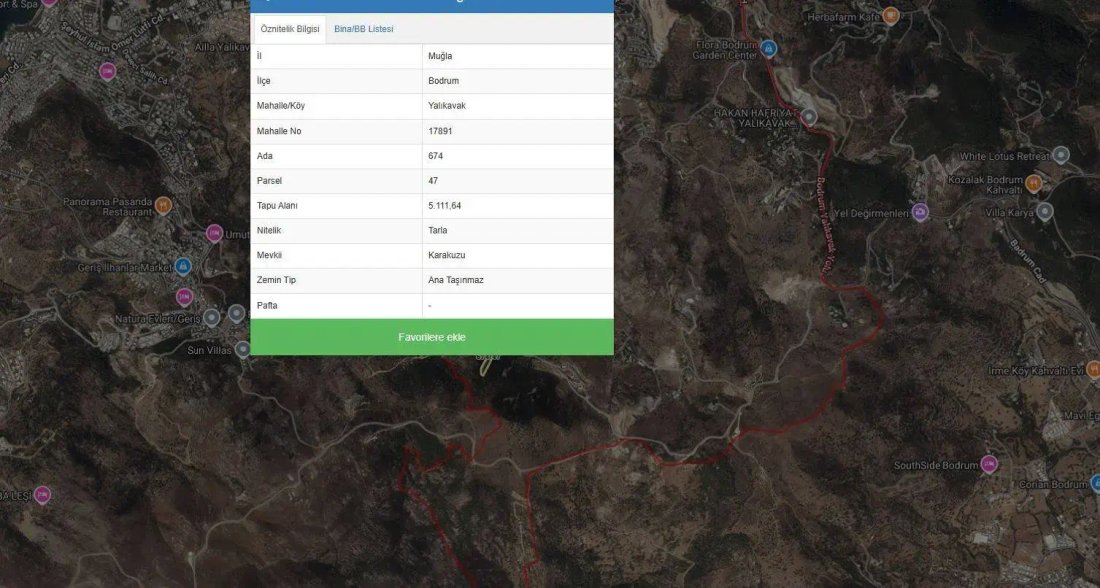
Task: Open Kozalak Bodrum Kahvaltı restaurant pin
Action: click(1033, 183)
